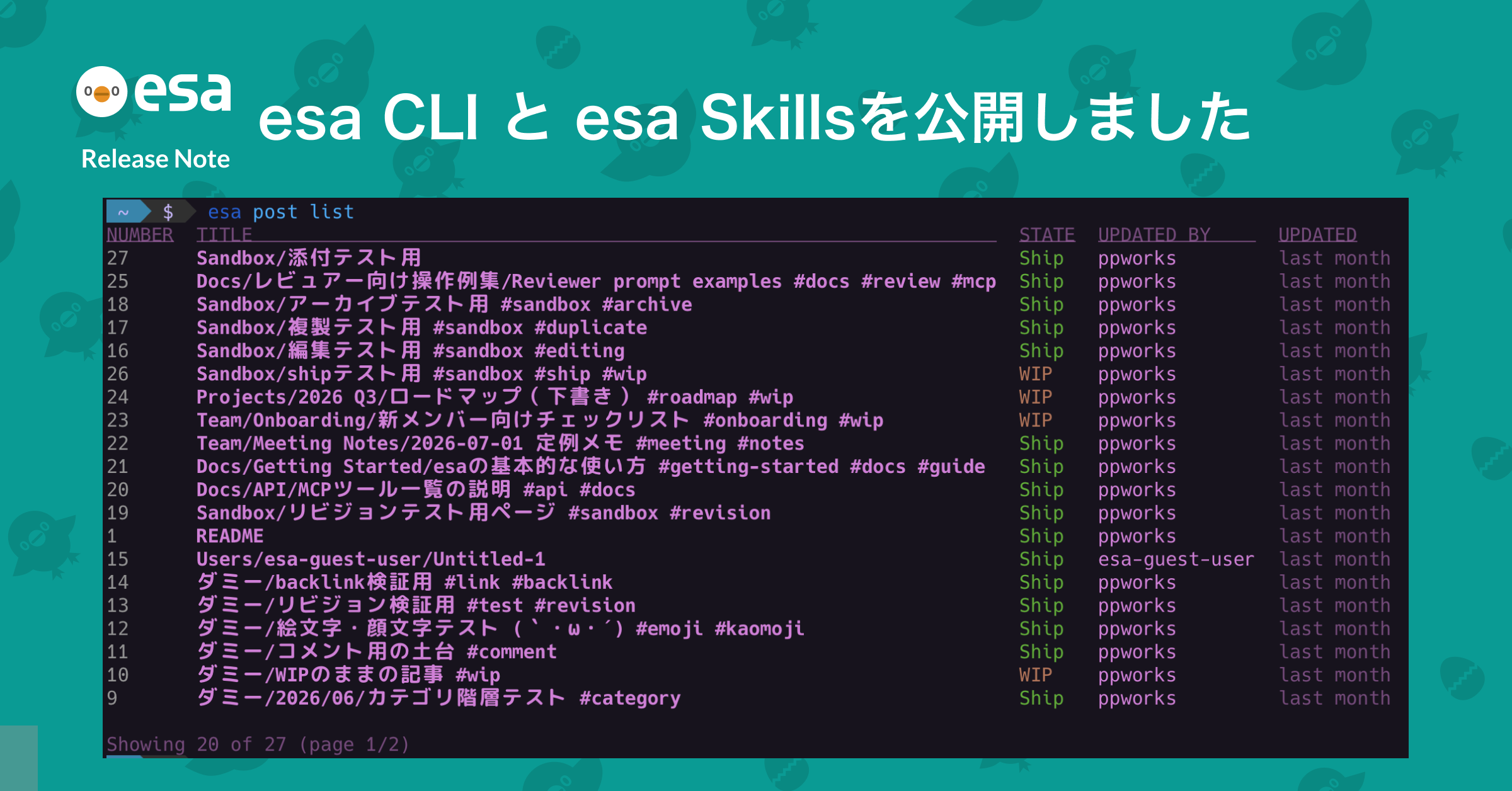Click the TITLE column header

pyautogui.click(x=224, y=235)
